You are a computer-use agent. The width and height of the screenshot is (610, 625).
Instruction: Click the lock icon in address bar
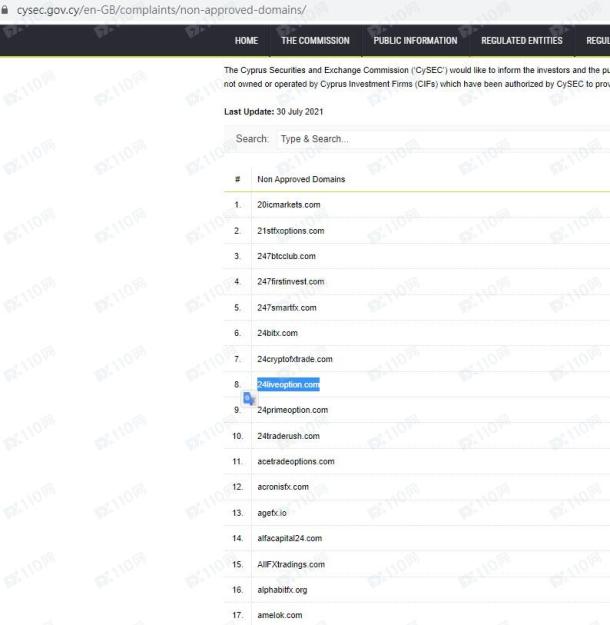click(4, 10)
